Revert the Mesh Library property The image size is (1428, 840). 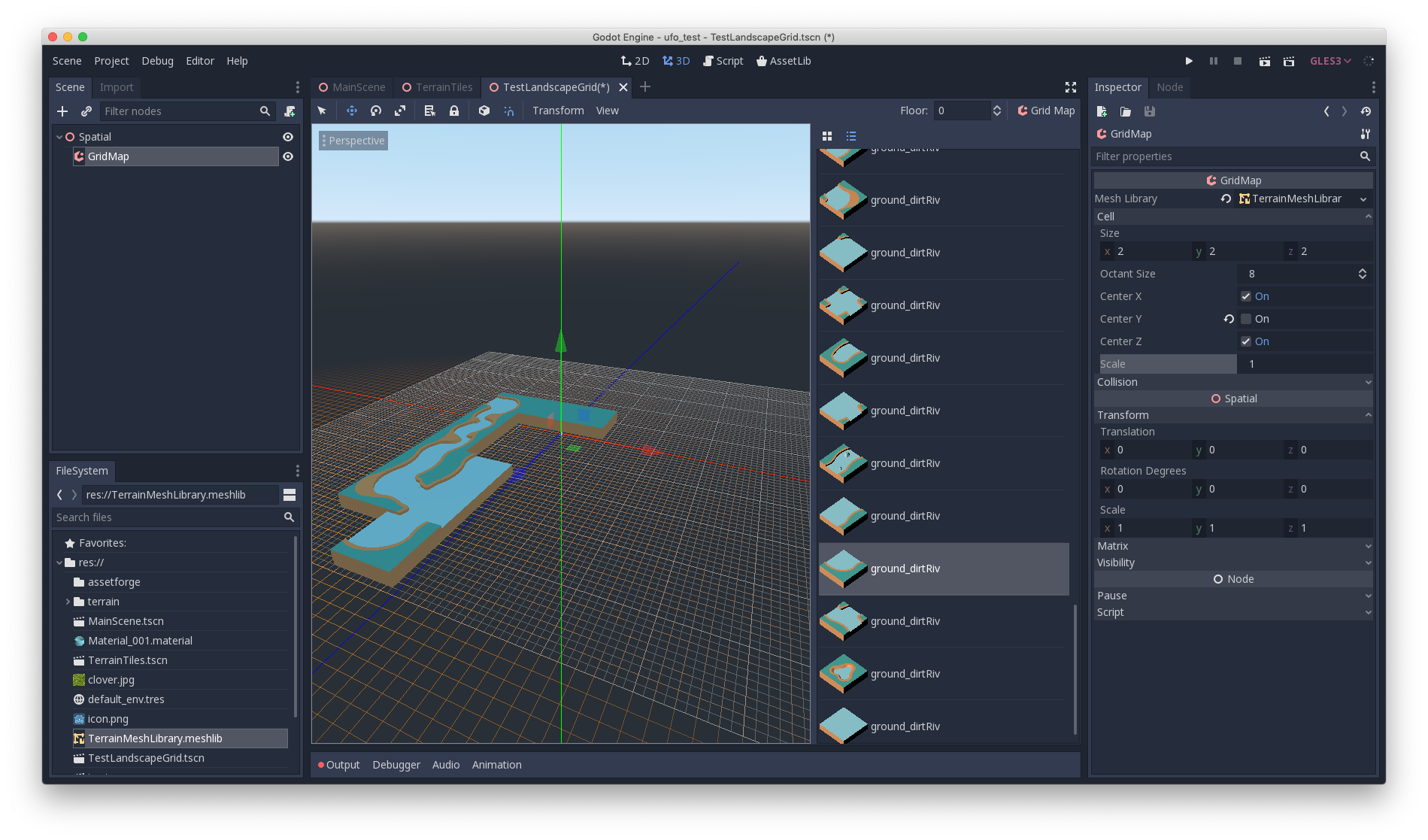coord(1226,199)
